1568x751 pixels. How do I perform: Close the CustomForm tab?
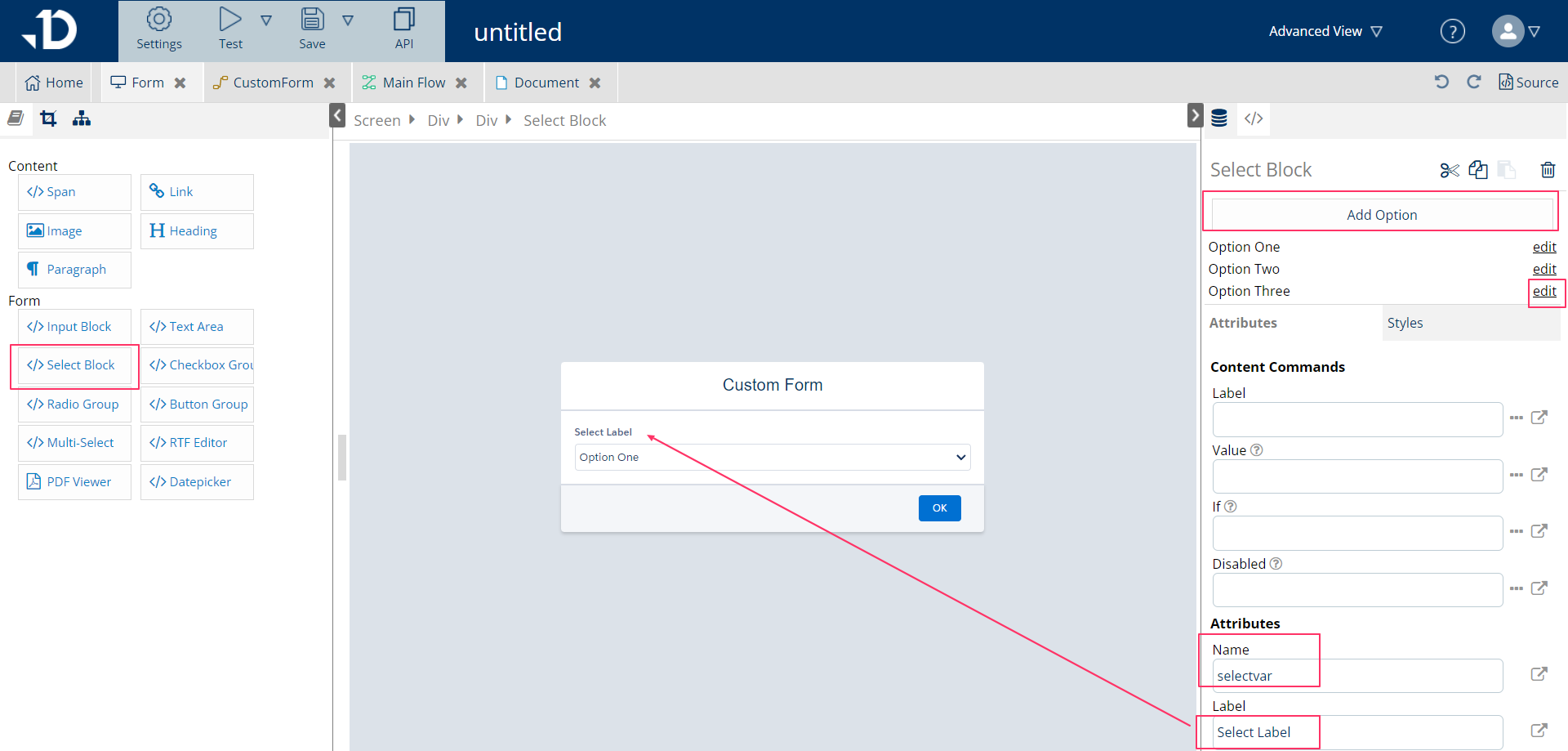click(x=329, y=83)
